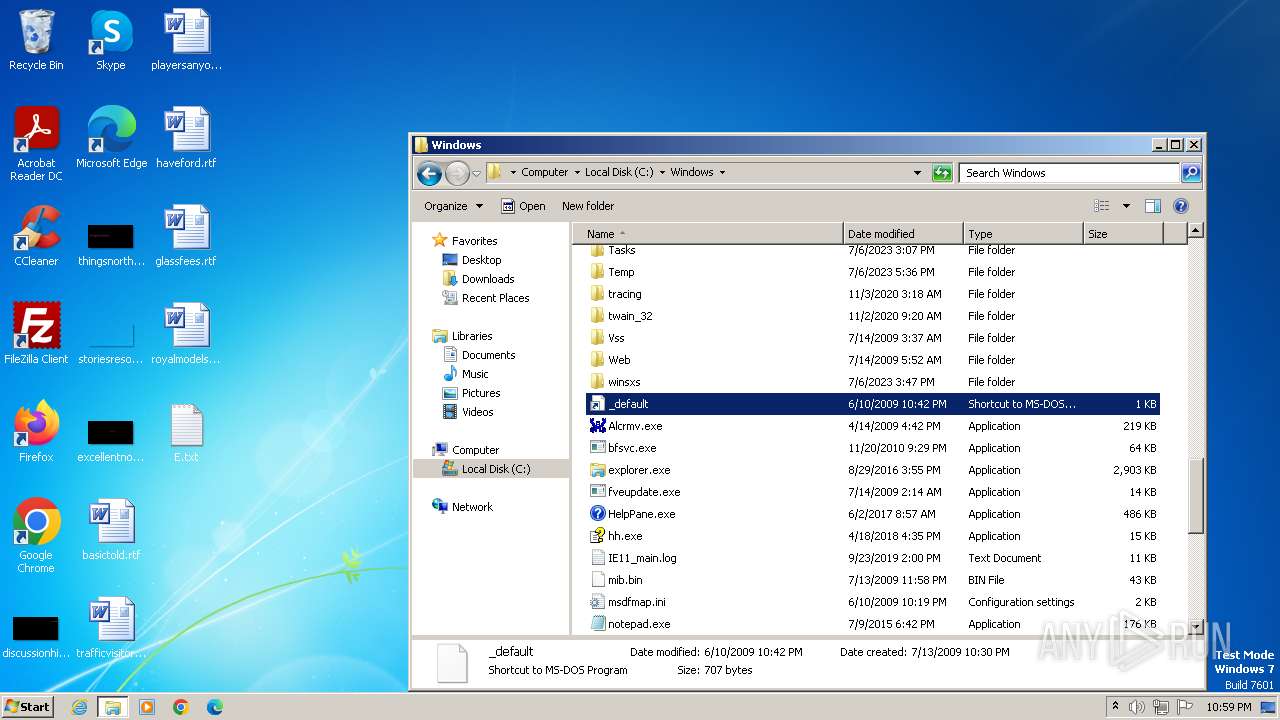Open view options dropdown arrow
1280x720 pixels.
pyautogui.click(x=1126, y=206)
